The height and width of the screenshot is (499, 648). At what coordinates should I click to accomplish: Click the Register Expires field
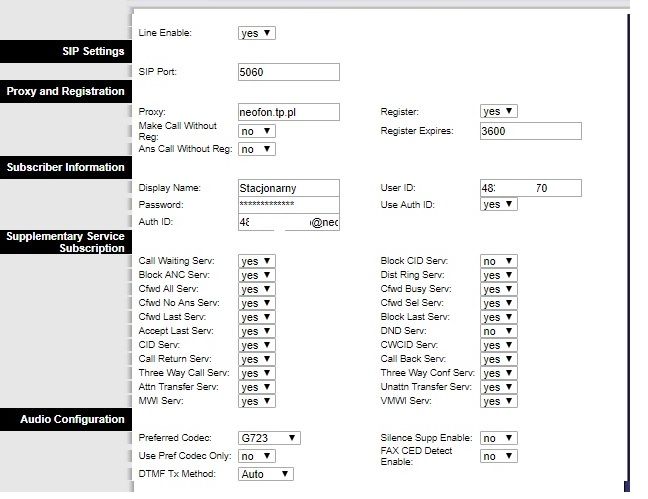coord(530,131)
